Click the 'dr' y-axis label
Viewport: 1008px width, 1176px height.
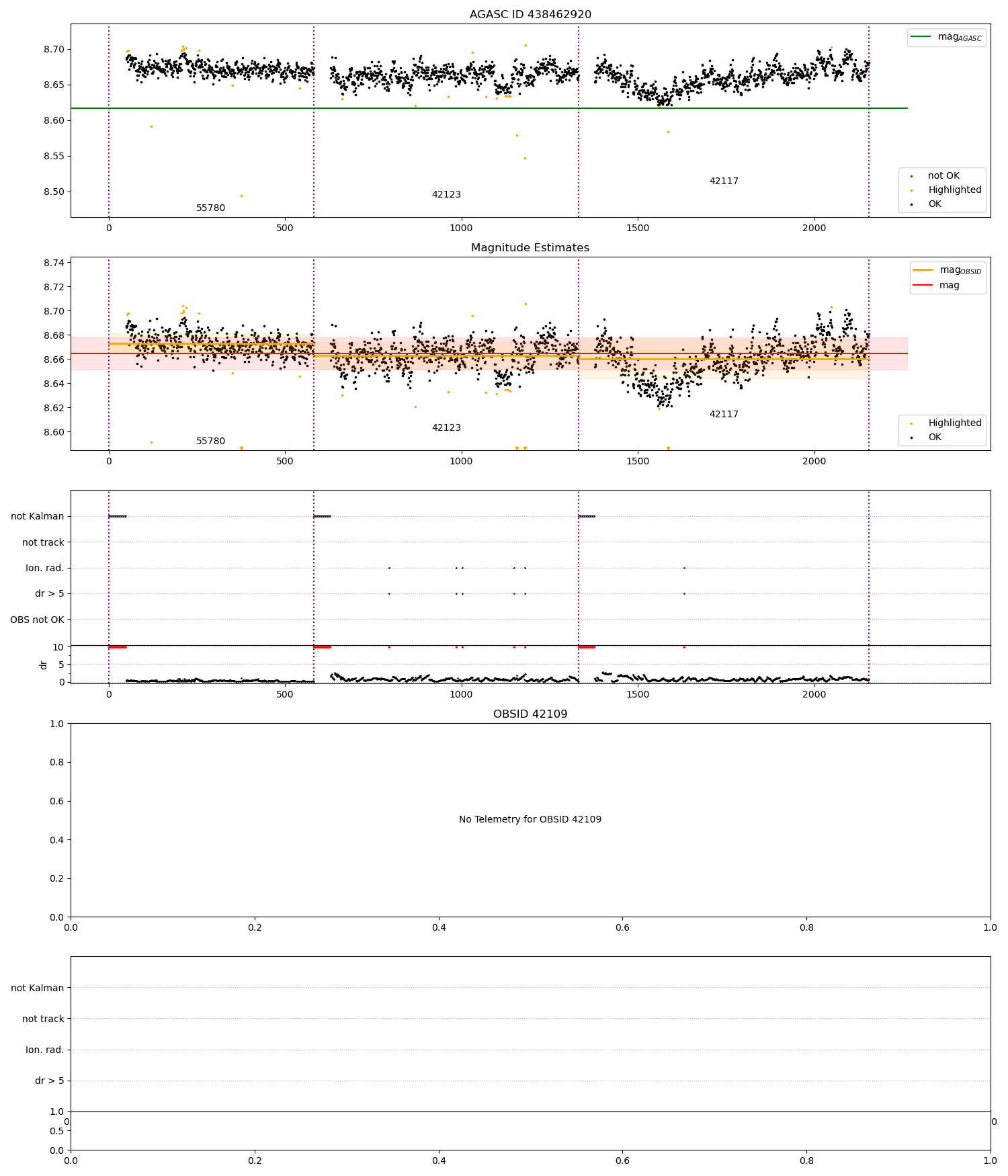coord(44,665)
